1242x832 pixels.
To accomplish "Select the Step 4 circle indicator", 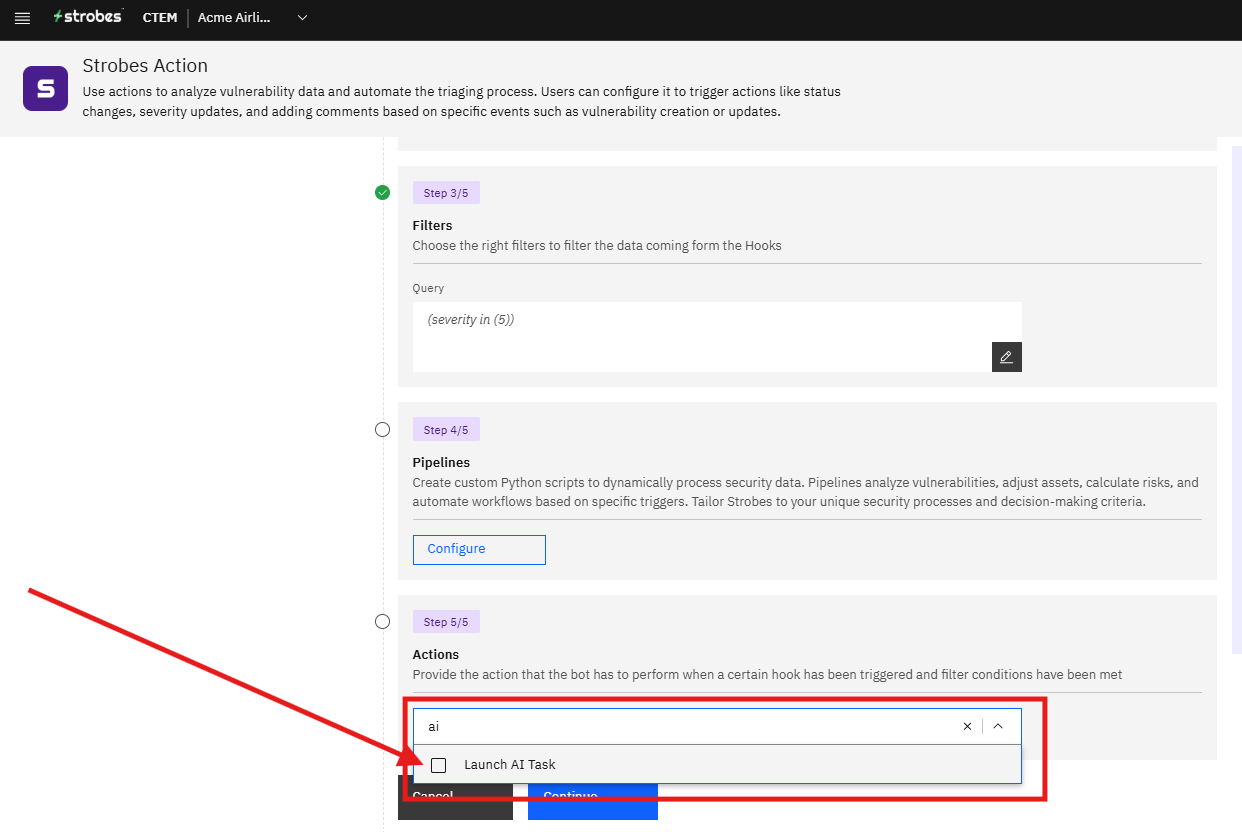I will (382, 430).
